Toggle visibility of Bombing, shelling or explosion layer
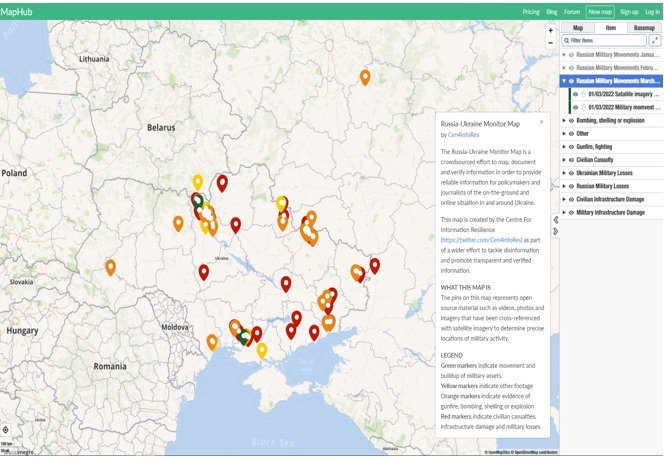 [x=572, y=120]
